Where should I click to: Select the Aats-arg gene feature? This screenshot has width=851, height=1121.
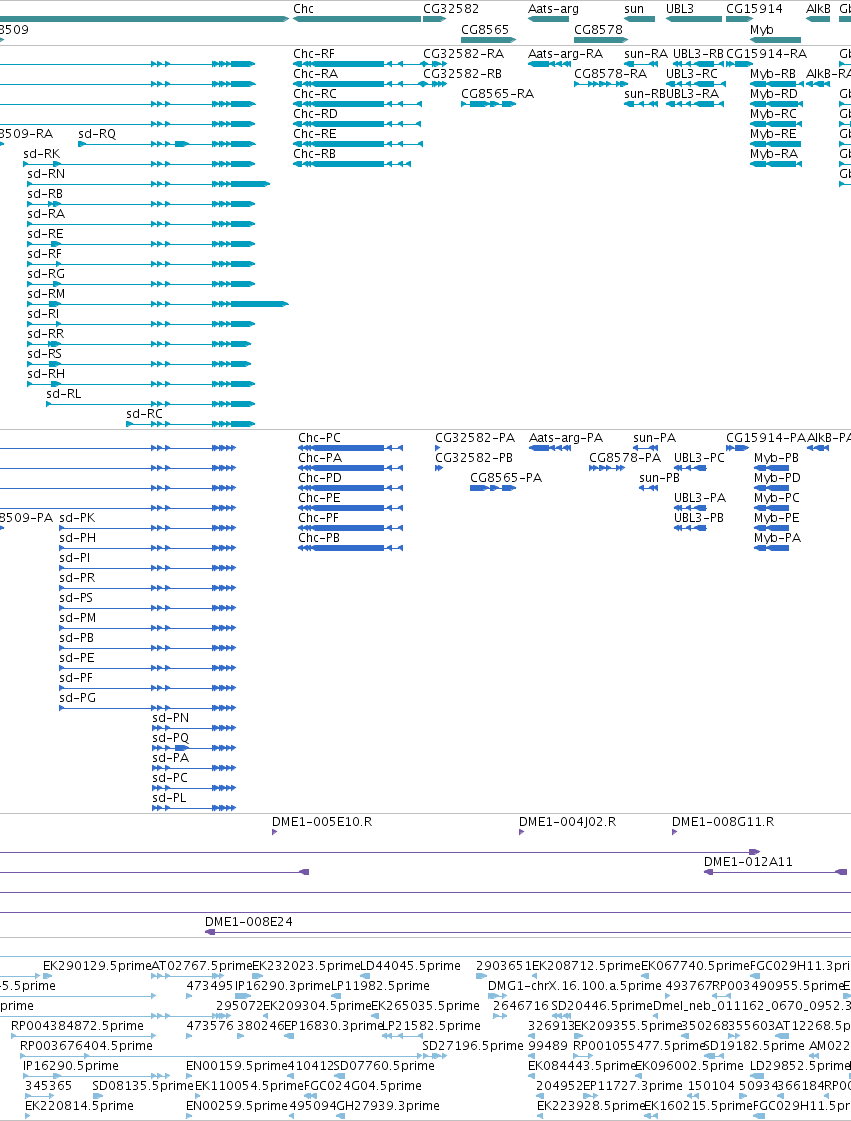pos(549,19)
